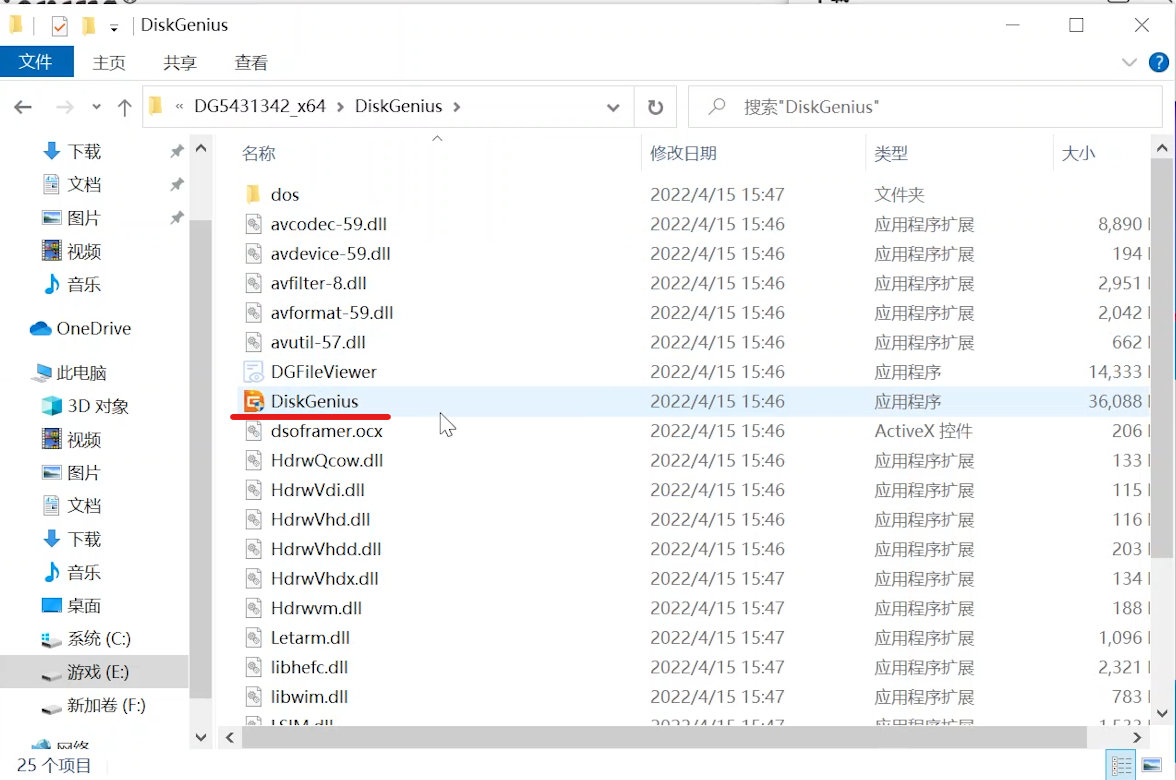
Task: Click the new folder icon in title bar
Action: pos(88,26)
